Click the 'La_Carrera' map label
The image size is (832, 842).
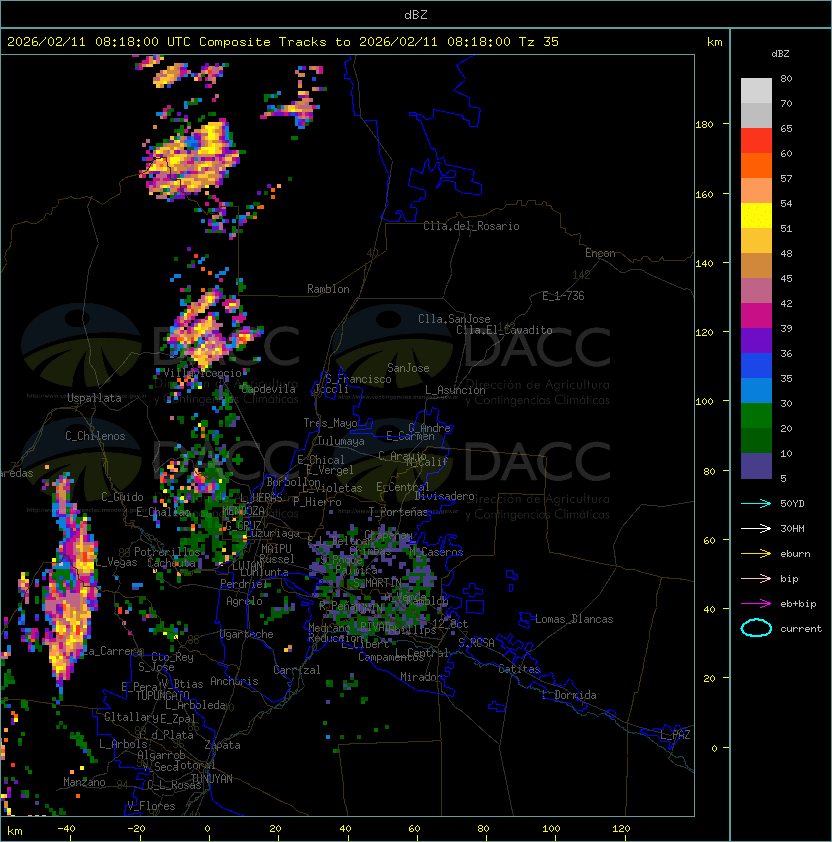pos(113,651)
